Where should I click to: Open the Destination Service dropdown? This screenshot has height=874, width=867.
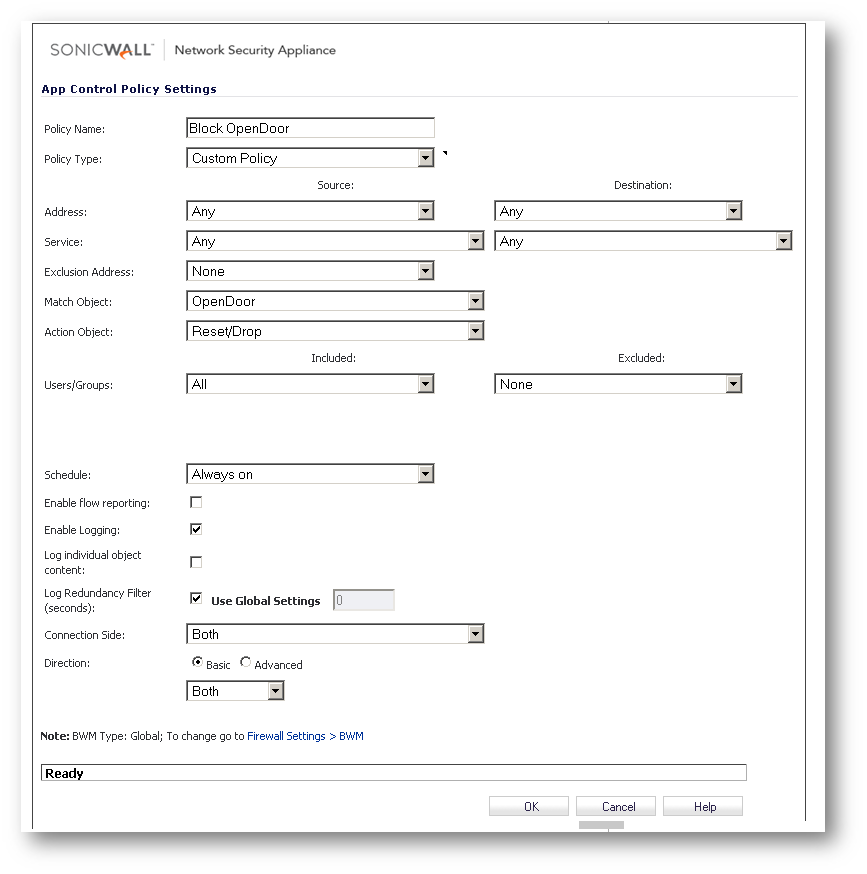pyautogui.click(x=643, y=241)
